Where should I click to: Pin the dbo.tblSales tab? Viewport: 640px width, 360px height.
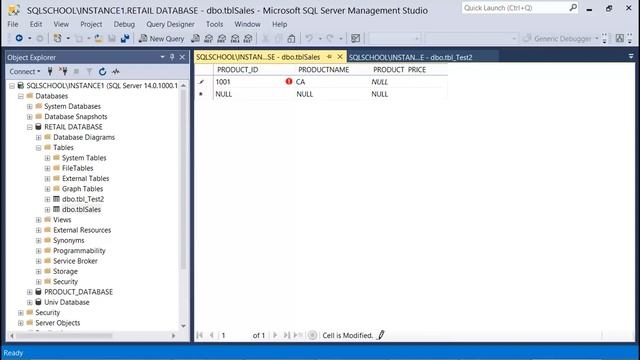329,57
